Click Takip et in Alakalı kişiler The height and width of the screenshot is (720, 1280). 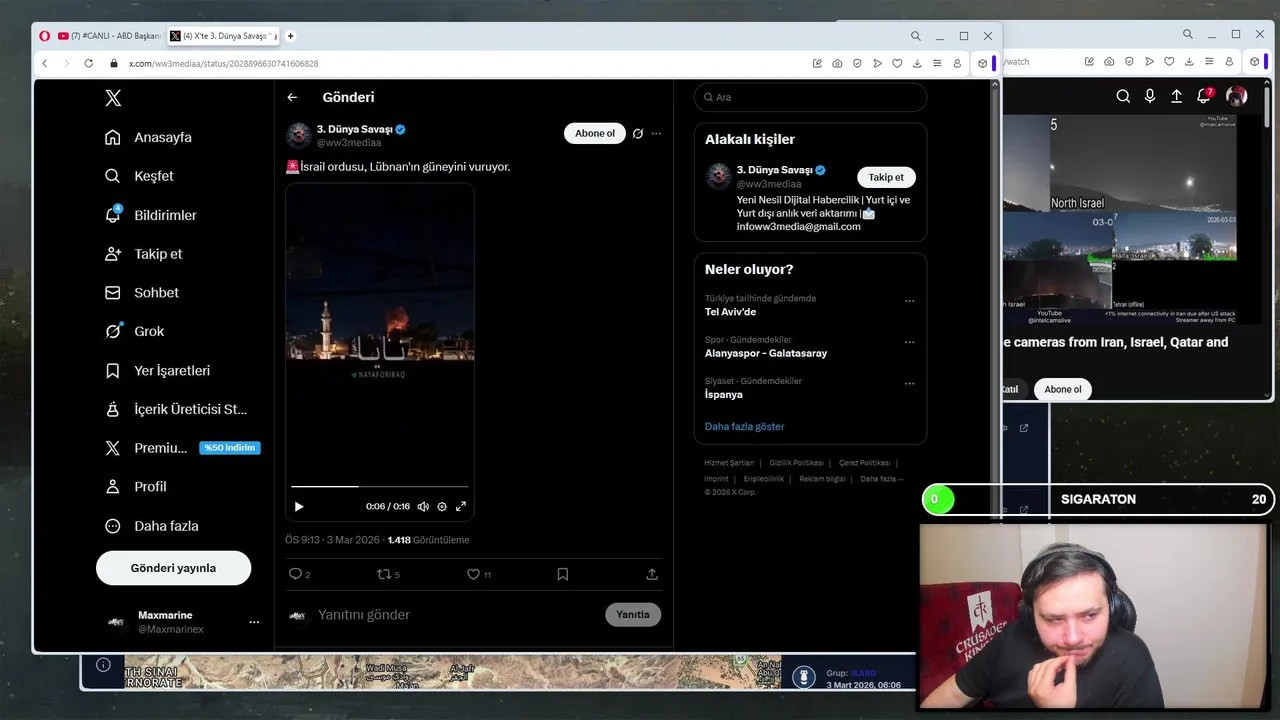point(886,177)
